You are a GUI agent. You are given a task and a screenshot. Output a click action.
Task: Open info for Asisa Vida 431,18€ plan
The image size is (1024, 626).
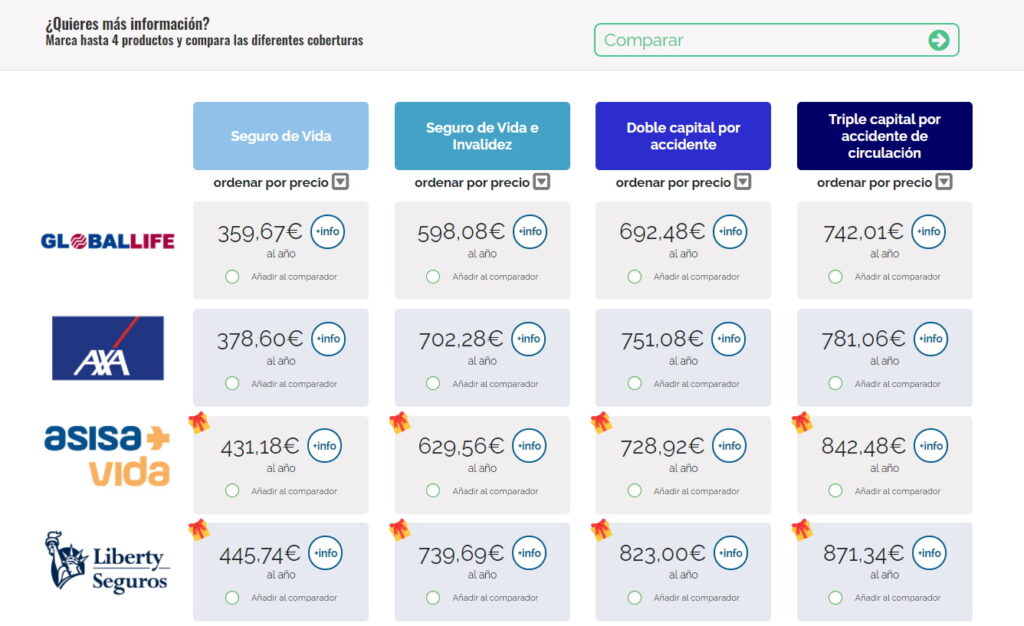coord(325,446)
